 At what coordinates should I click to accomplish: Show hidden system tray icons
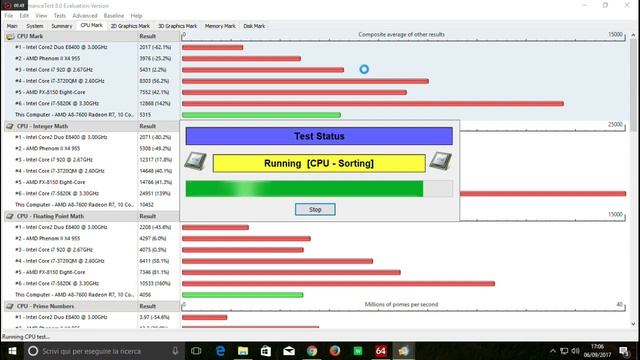(x=553, y=351)
